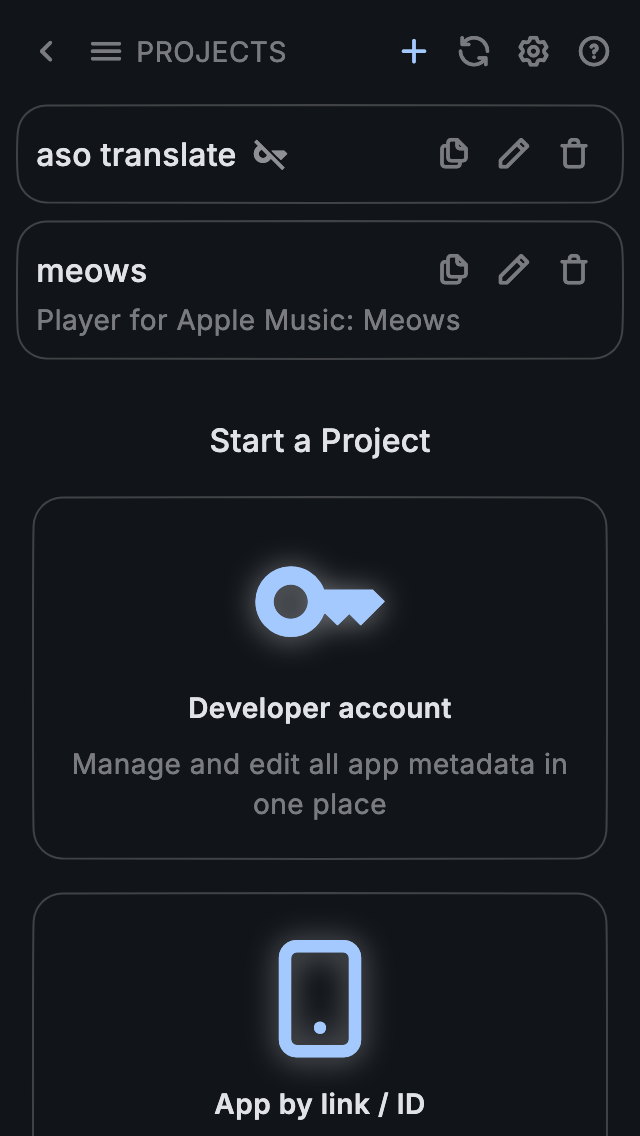The image size is (640, 1136).
Task: Open the hamburger menu beside PROJECTS
Action: click(x=106, y=52)
